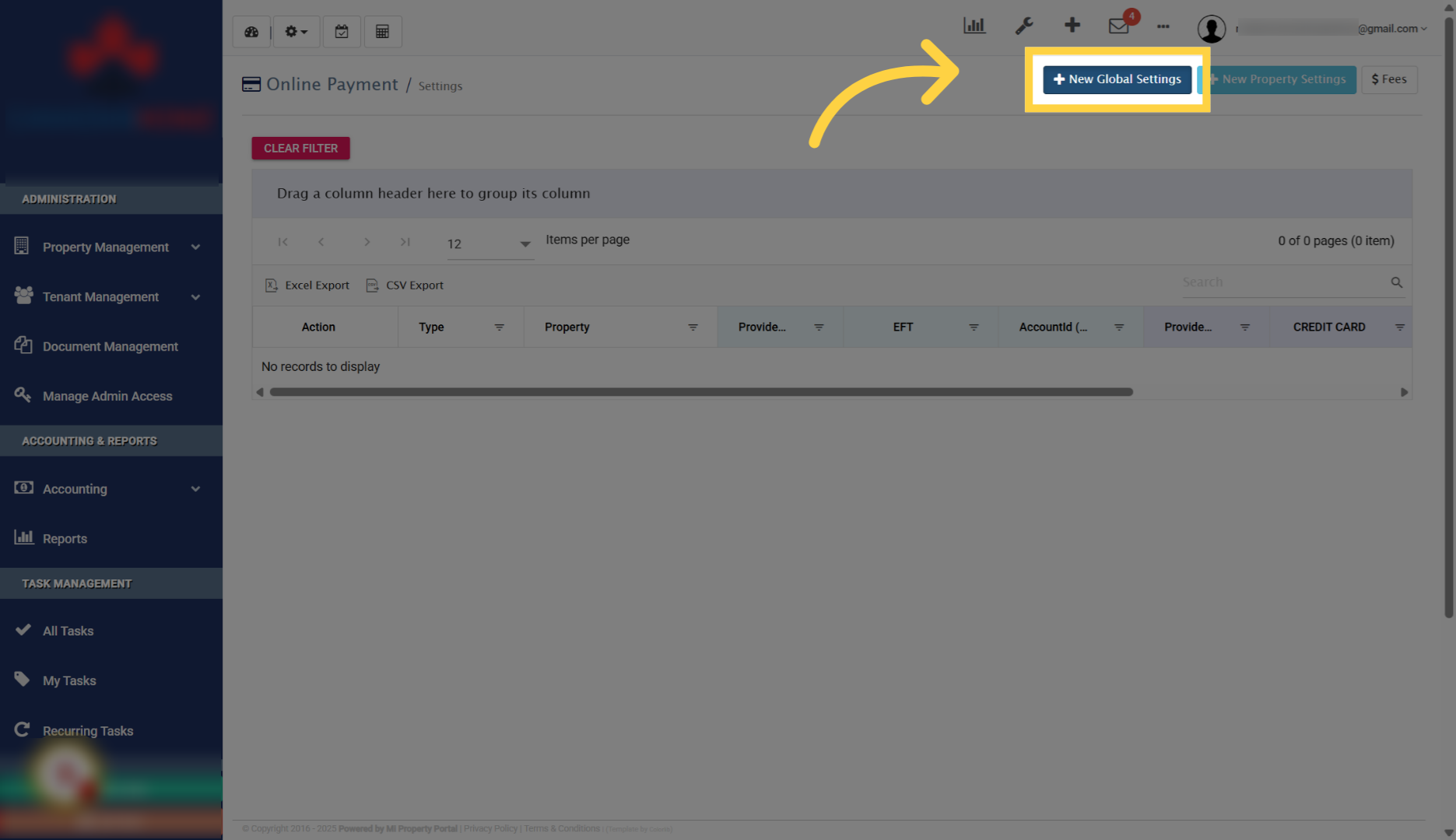Click the grid horizontal scrollbar thumb
Image resolution: width=1456 pixels, height=840 pixels.
coord(701,392)
